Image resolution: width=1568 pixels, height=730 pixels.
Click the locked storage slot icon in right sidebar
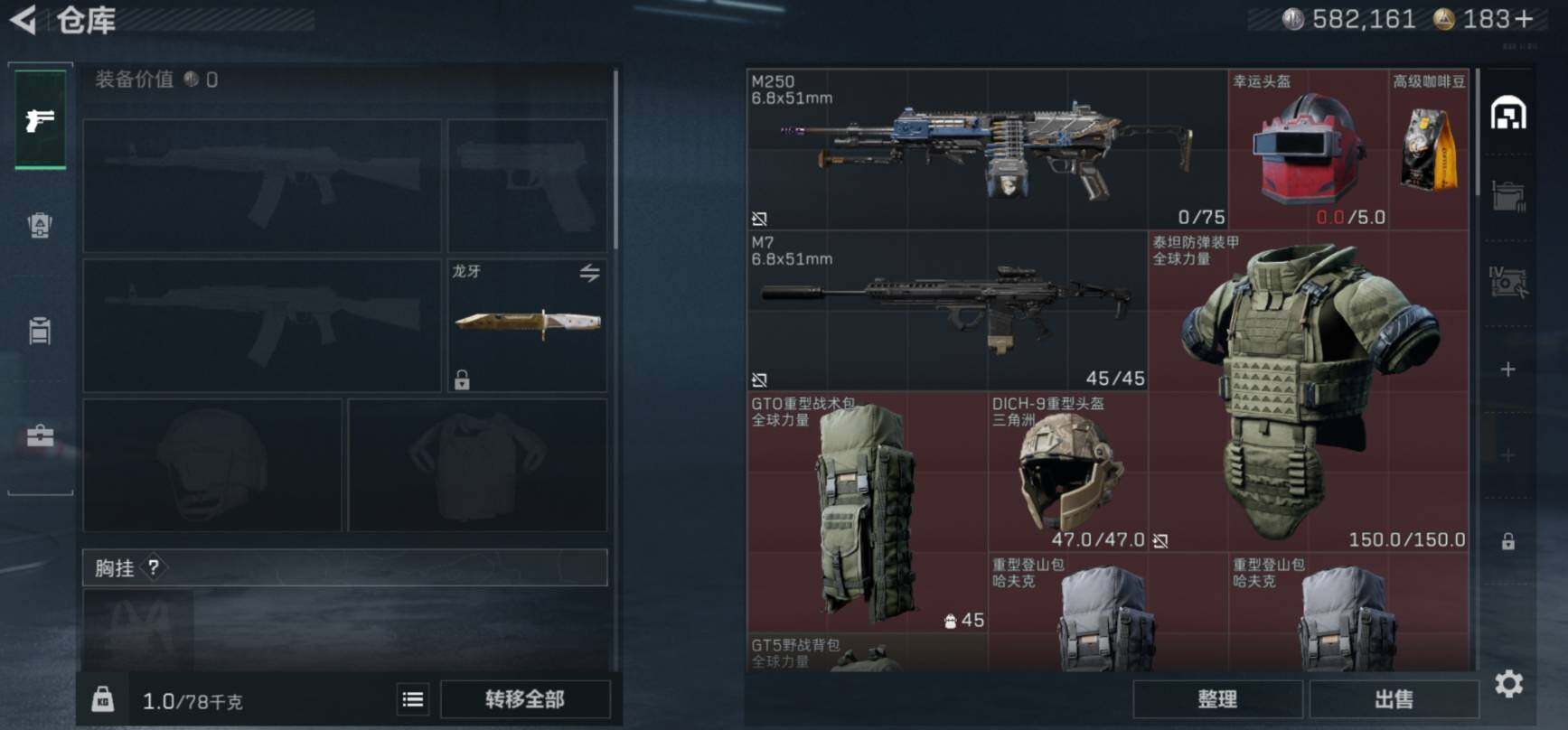(1507, 541)
